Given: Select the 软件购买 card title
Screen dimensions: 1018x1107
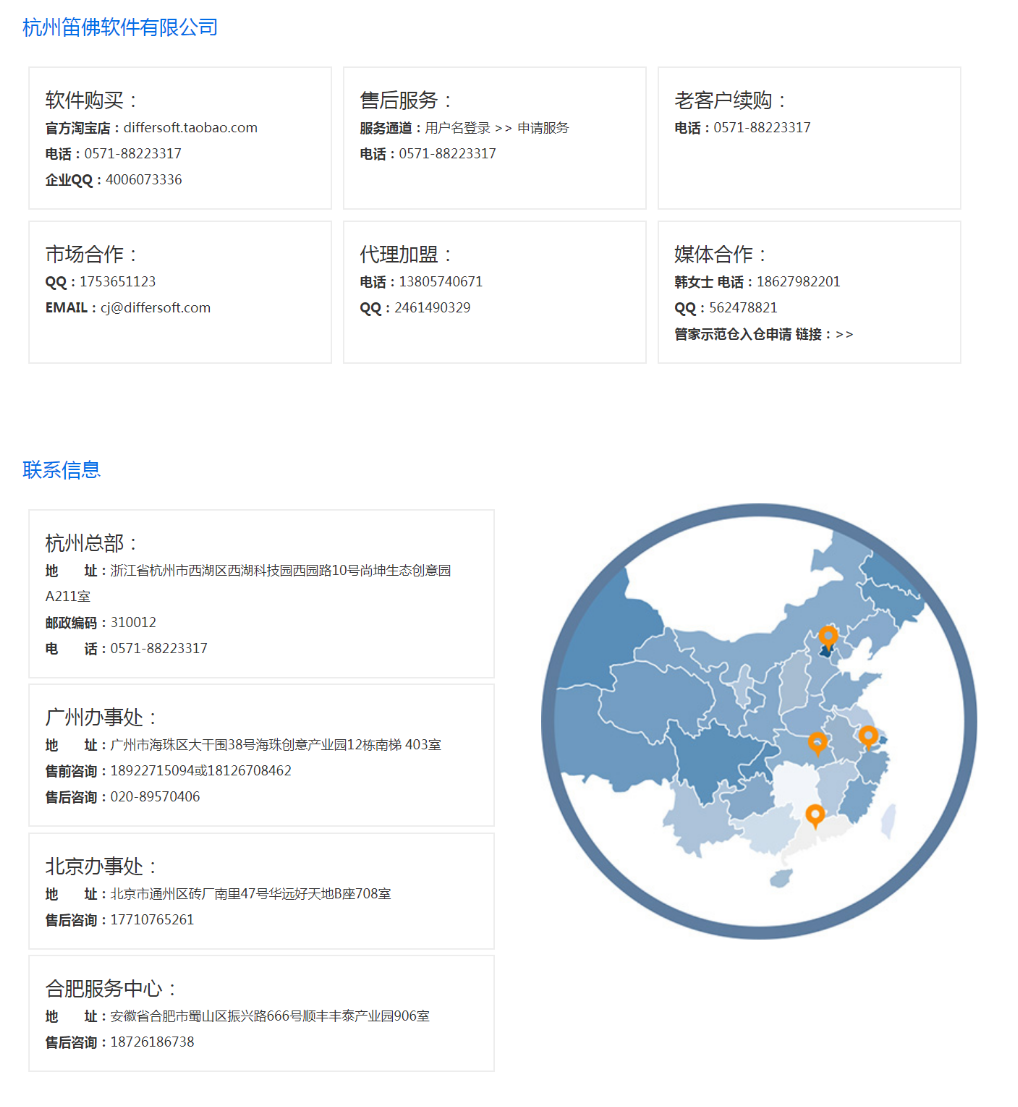Looking at the screenshot, I should pyautogui.click(x=91, y=100).
